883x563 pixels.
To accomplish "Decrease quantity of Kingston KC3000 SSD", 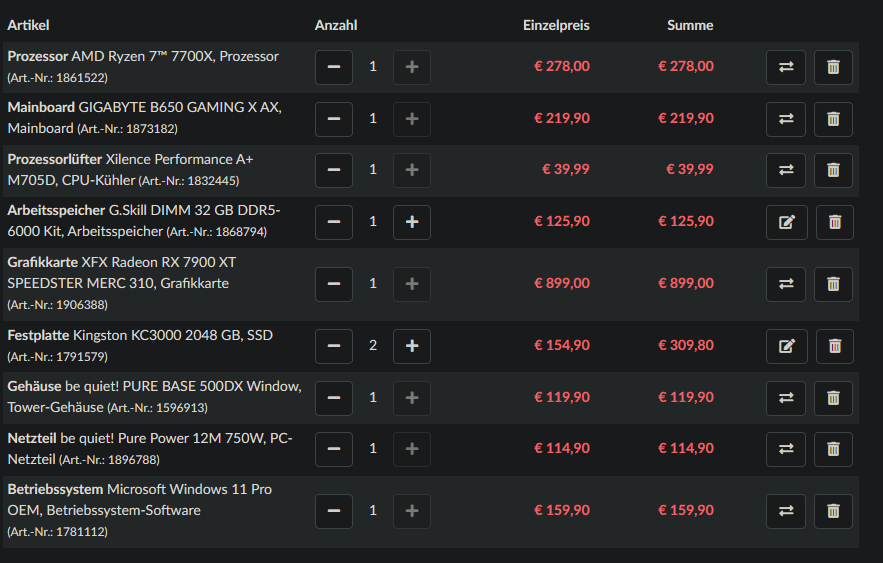I will pyautogui.click(x=334, y=346).
